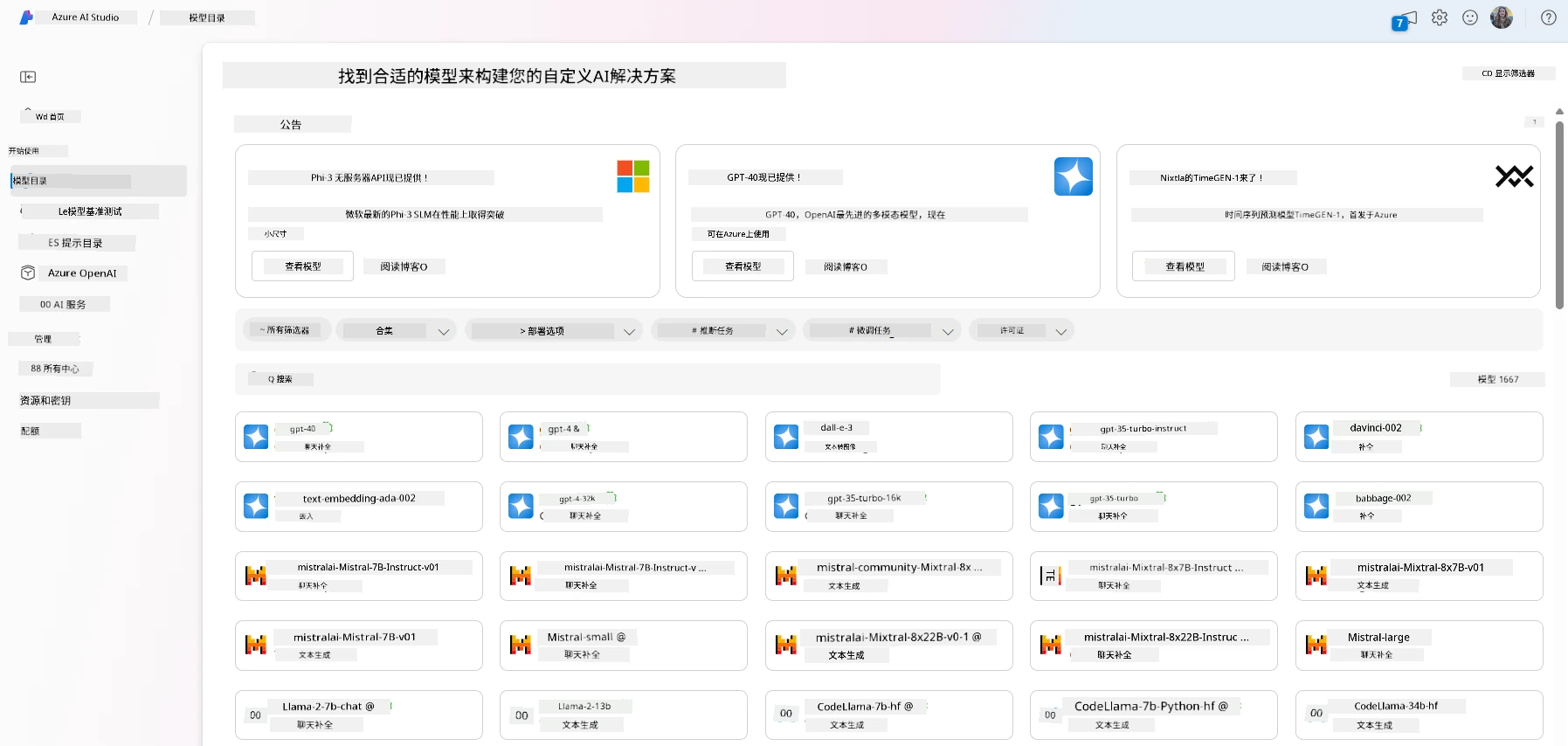This screenshot has width=1568, height=746.
Task: Click the model search field
Action: pyautogui.click(x=588, y=379)
